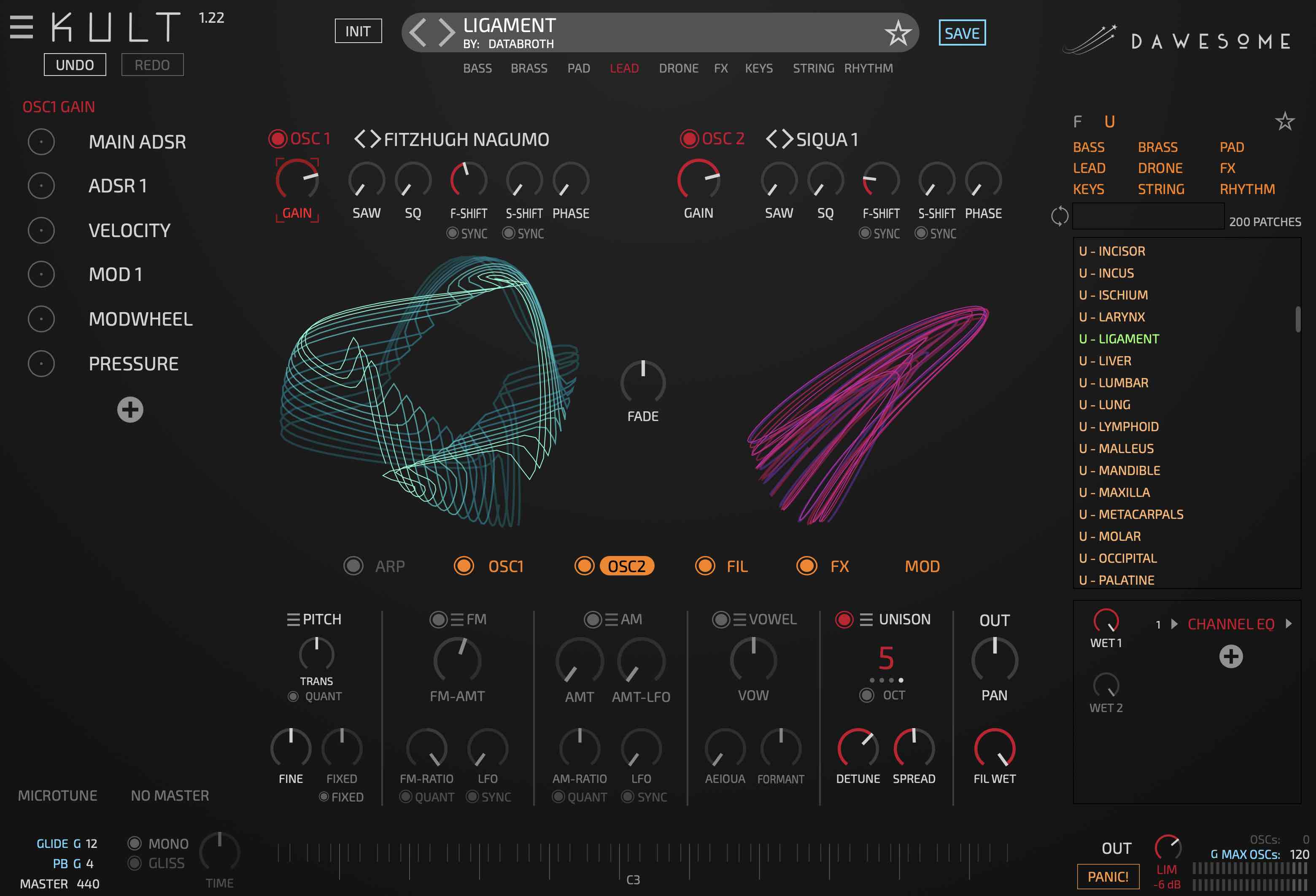The height and width of the screenshot is (896, 1316).
Task: Open the FM section menu icon
Action: tap(457, 620)
